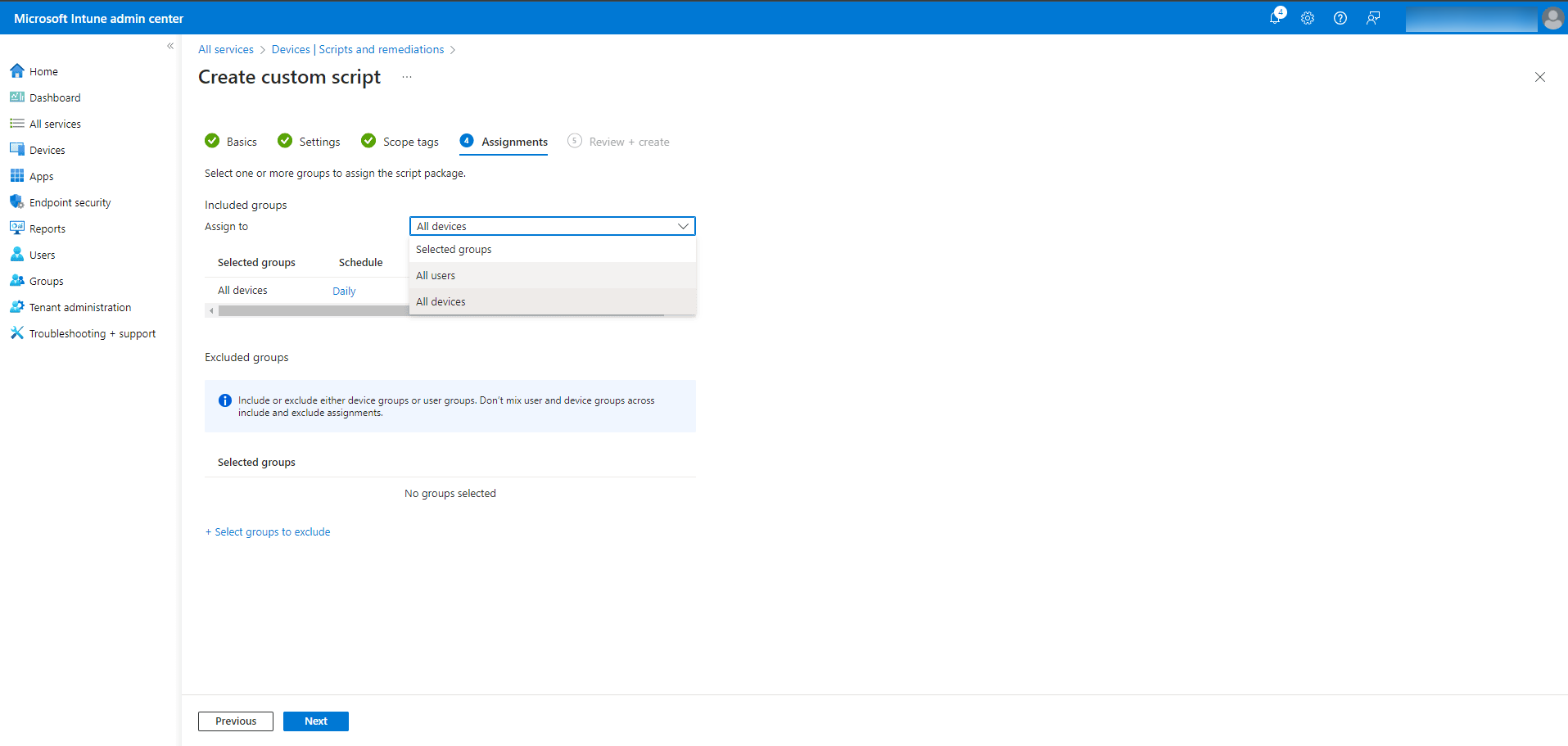The width and height of the screenshot is (1568, 746).
Task: Click the Apps grid icon
Action: pyautogui.click(x=17, y=176)
